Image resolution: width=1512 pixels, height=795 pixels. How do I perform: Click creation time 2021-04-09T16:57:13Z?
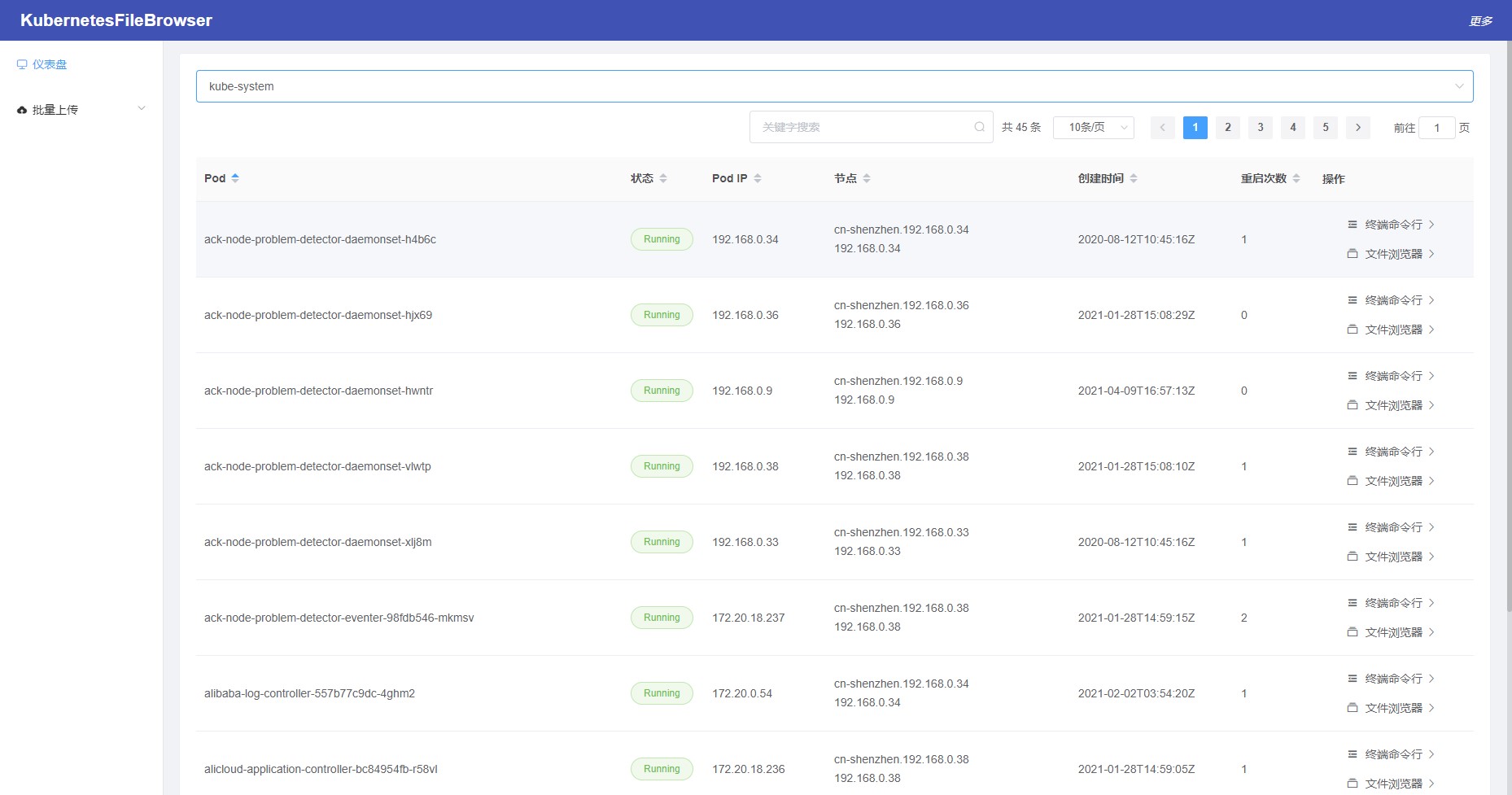click(1136, 391)
